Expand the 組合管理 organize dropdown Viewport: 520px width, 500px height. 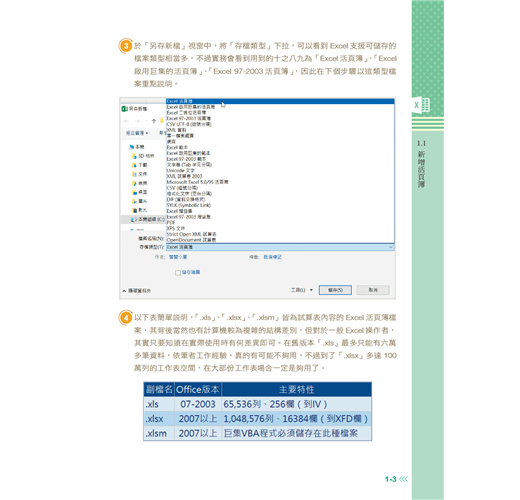(137, 133)
